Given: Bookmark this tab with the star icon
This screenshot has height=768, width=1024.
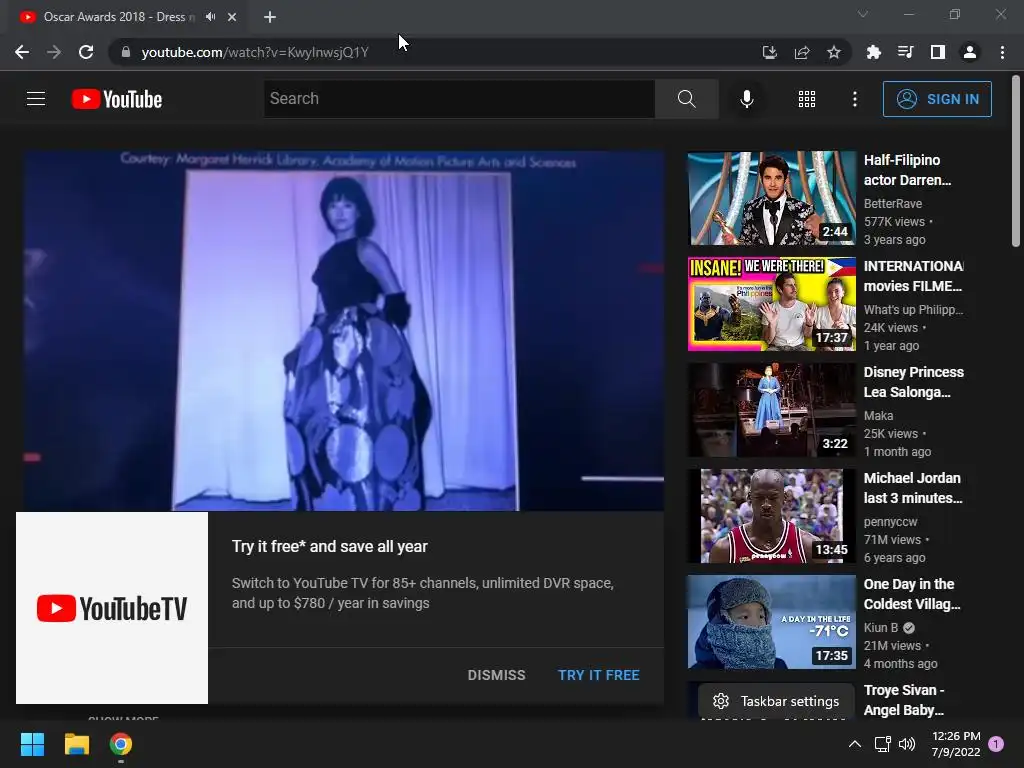Looking at the screenshot, I should (x=834, y=52).
